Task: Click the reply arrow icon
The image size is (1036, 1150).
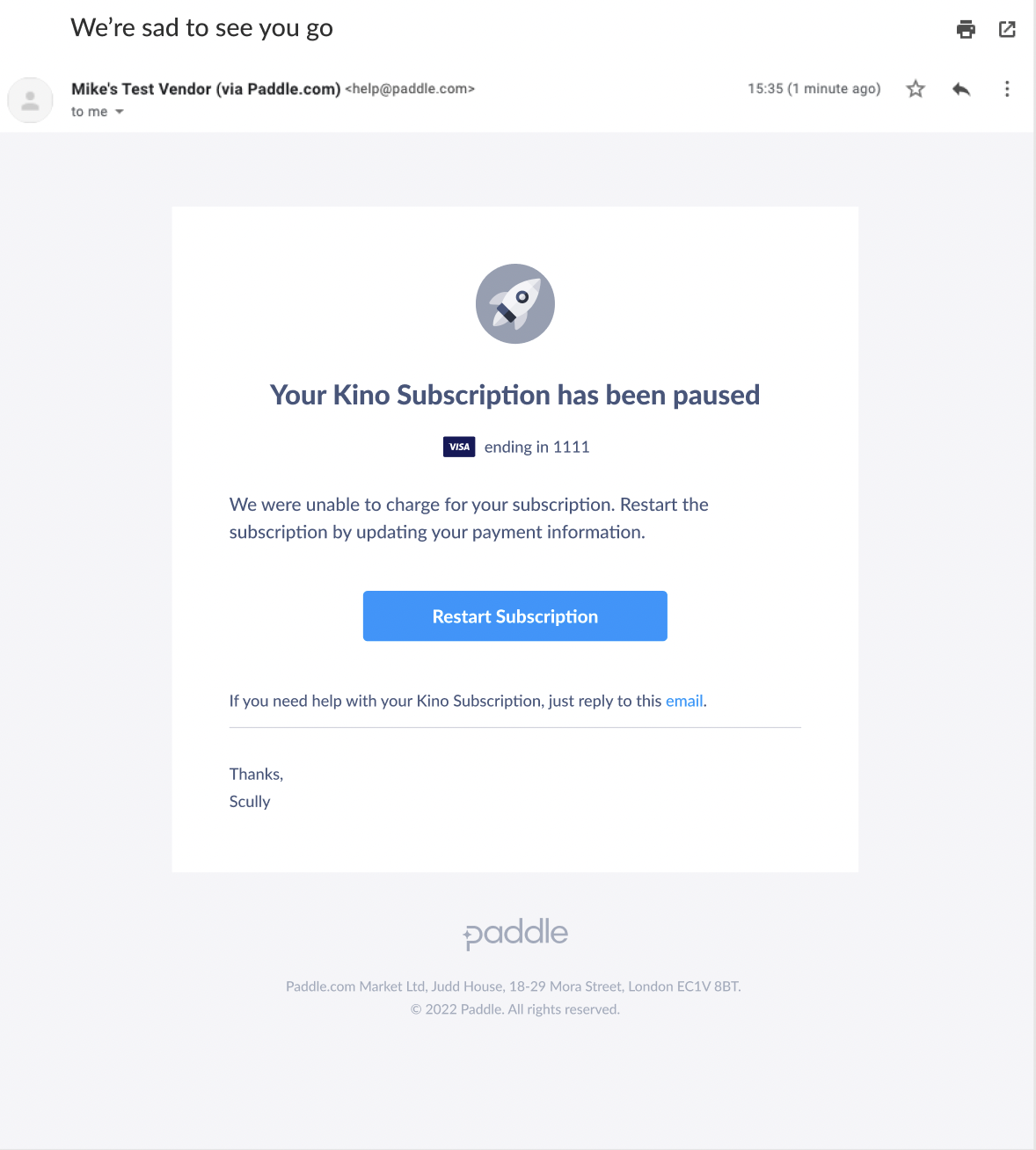Action: tap(961, 89)
